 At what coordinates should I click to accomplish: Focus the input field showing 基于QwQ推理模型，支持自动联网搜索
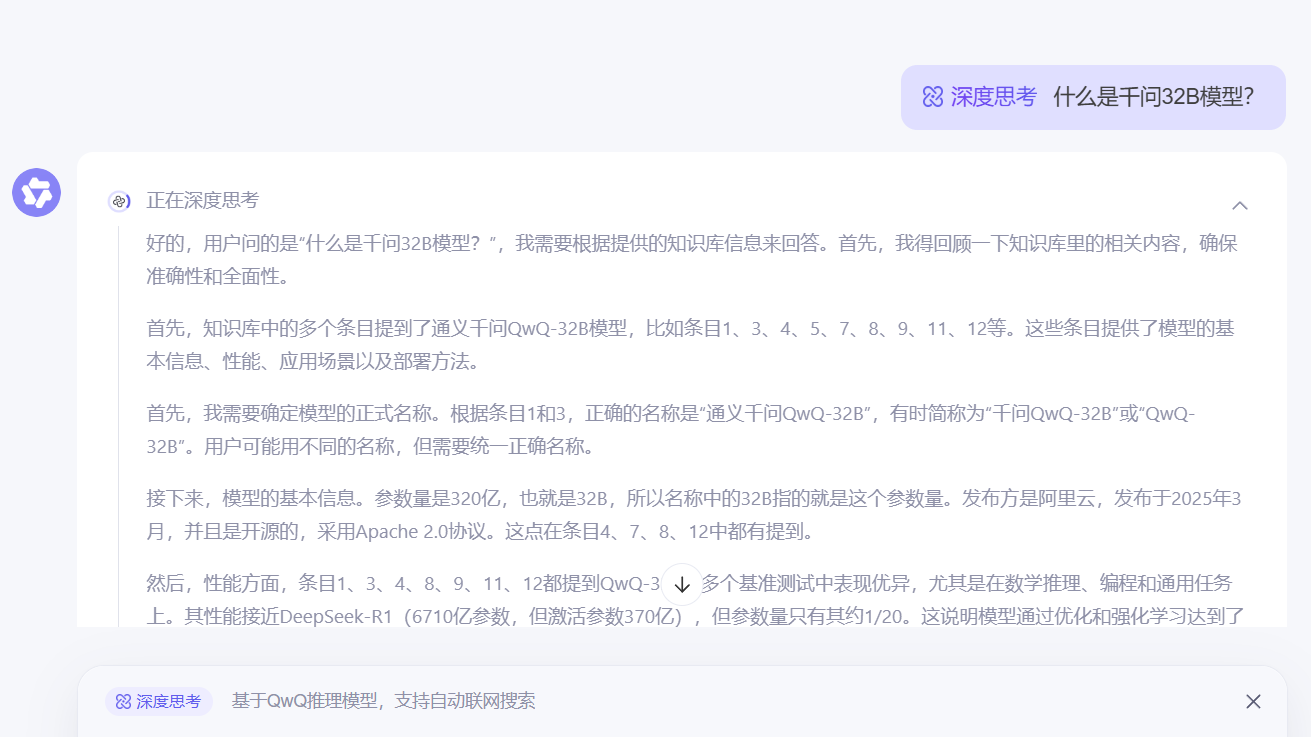384,701
